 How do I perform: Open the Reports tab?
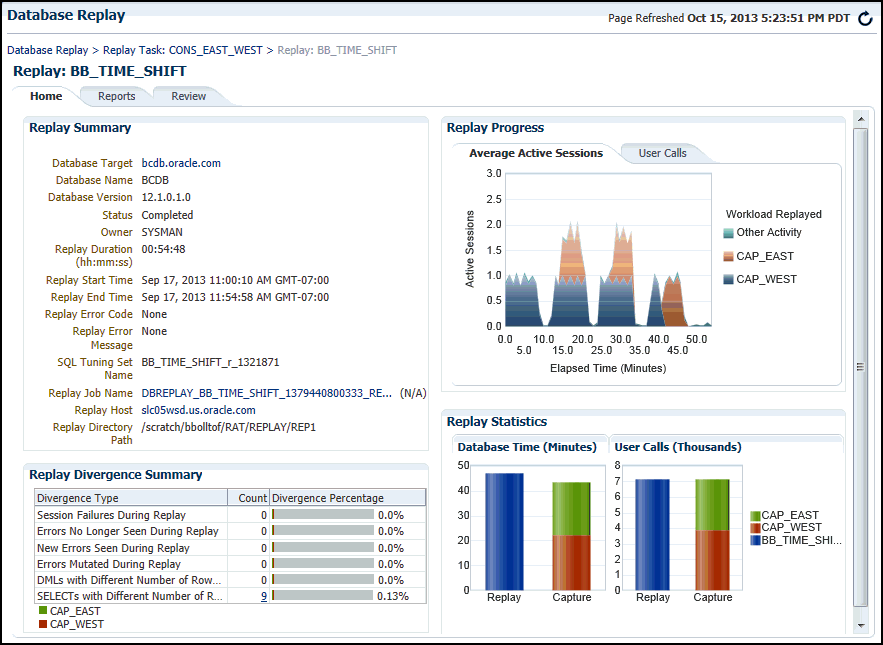point(116,96)
